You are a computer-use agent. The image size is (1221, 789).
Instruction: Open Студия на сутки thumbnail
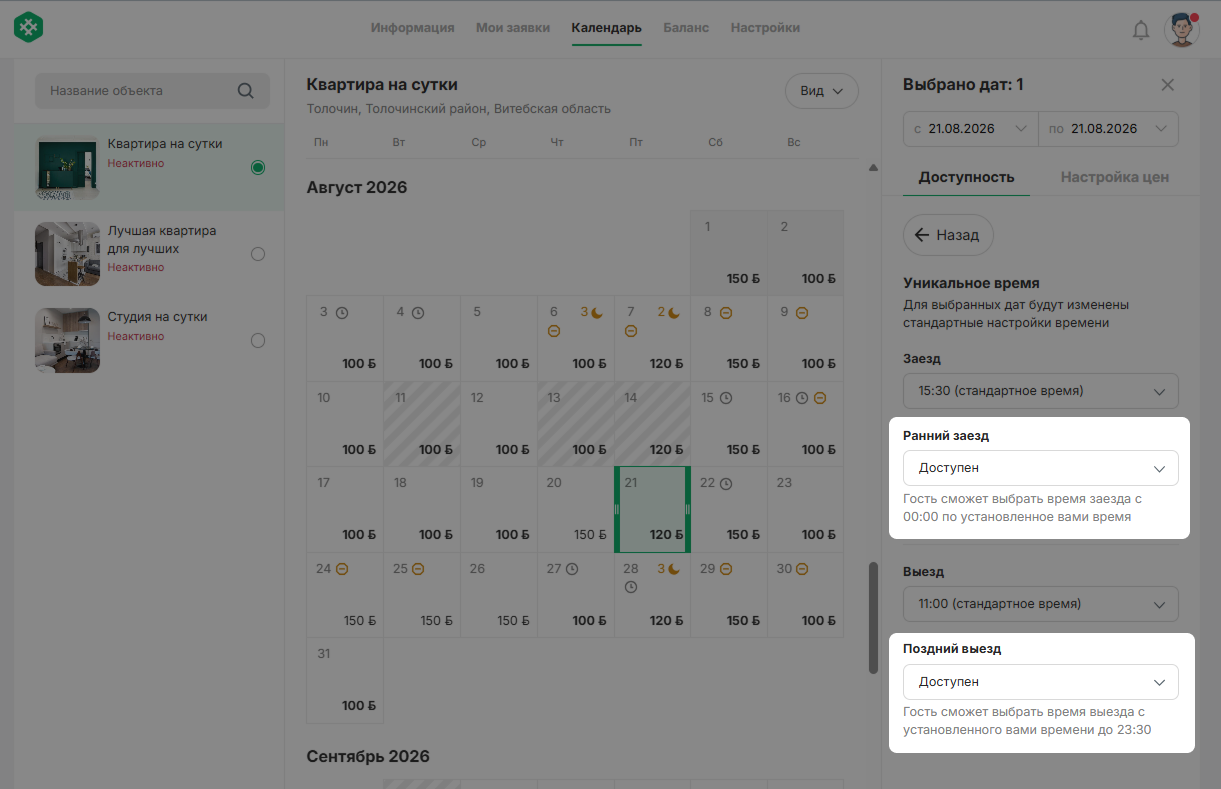click(x=67, y=340)
